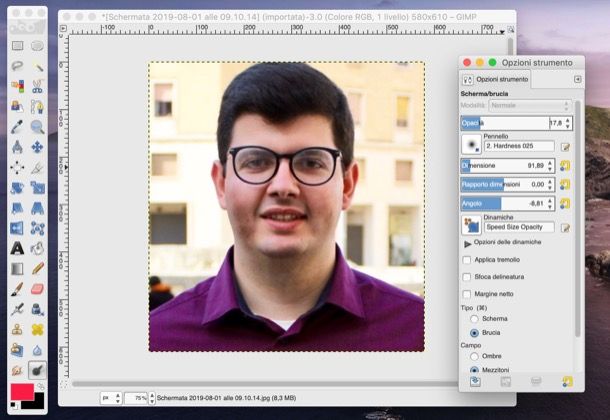
Task: Select the Perspective Clone tool
Action: [17, 350]
